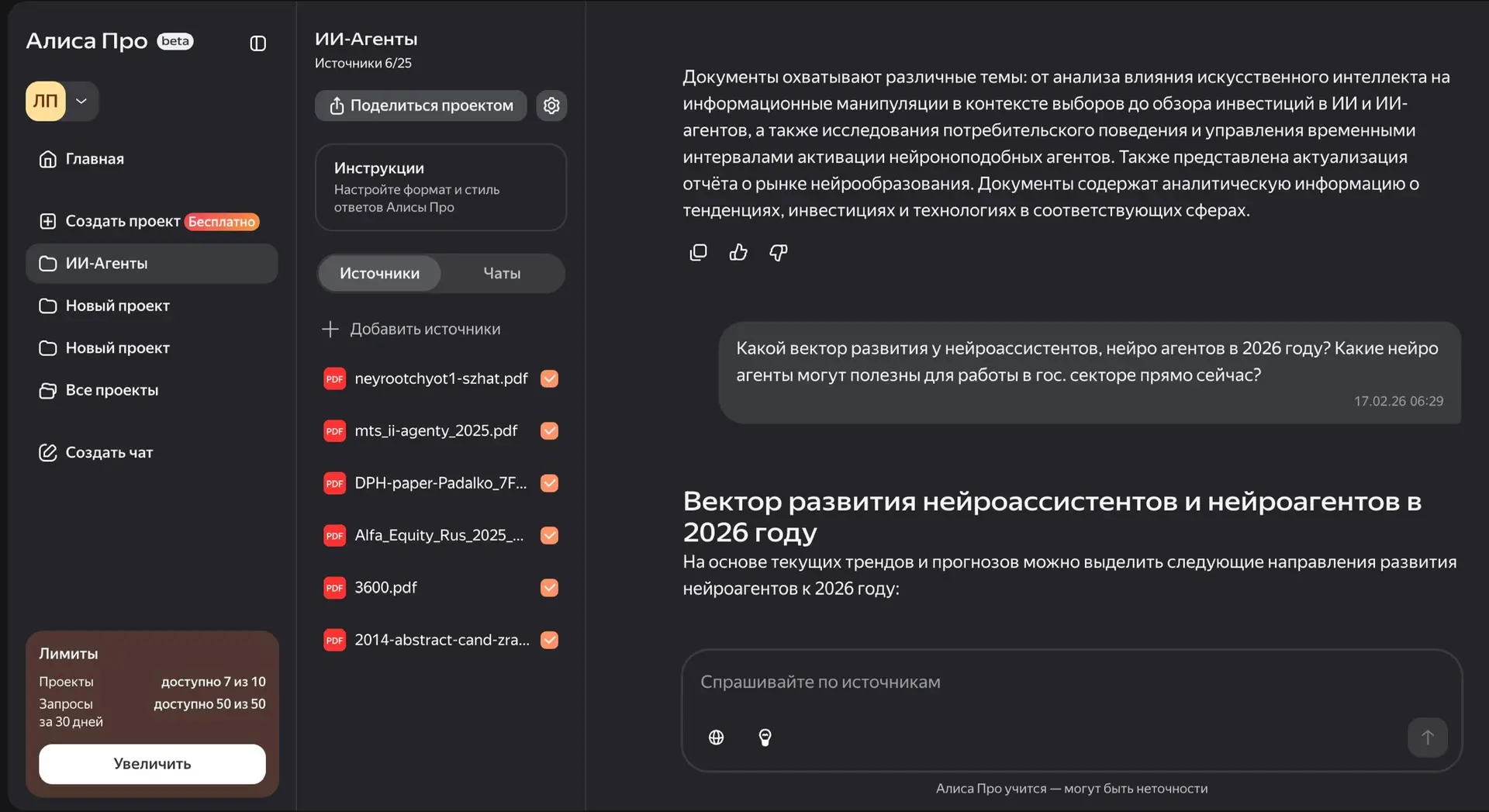Copy the response with copy icon
The image size is (1489, 812).
tap(698, 252)
